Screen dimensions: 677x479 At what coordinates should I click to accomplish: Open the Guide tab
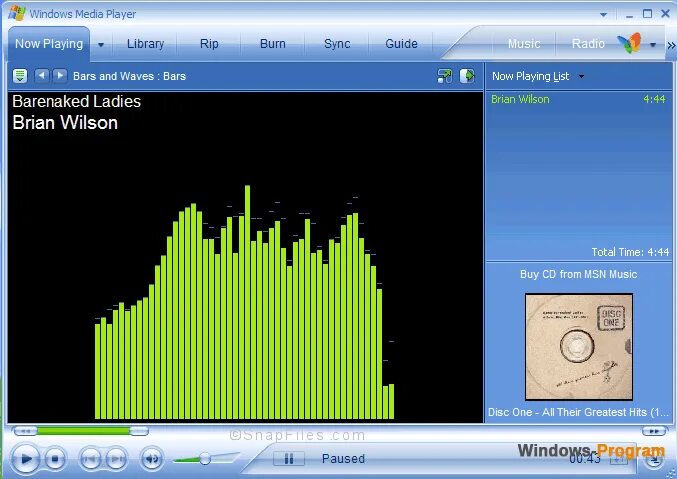click(x=401, y=44)
